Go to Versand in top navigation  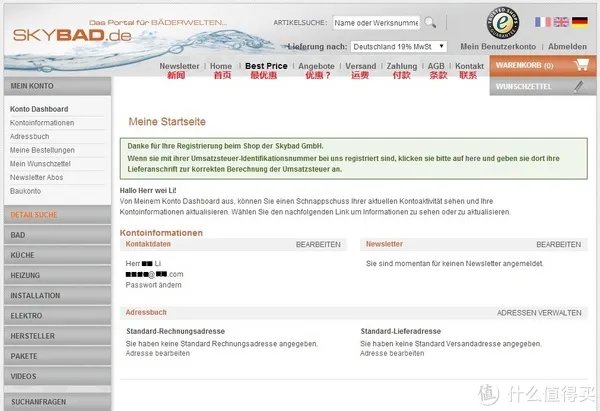pos(360,66)
